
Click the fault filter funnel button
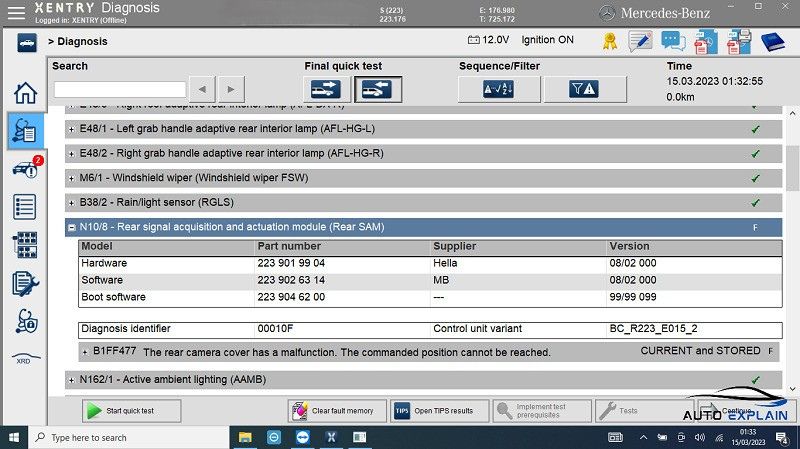coord(584,89)
